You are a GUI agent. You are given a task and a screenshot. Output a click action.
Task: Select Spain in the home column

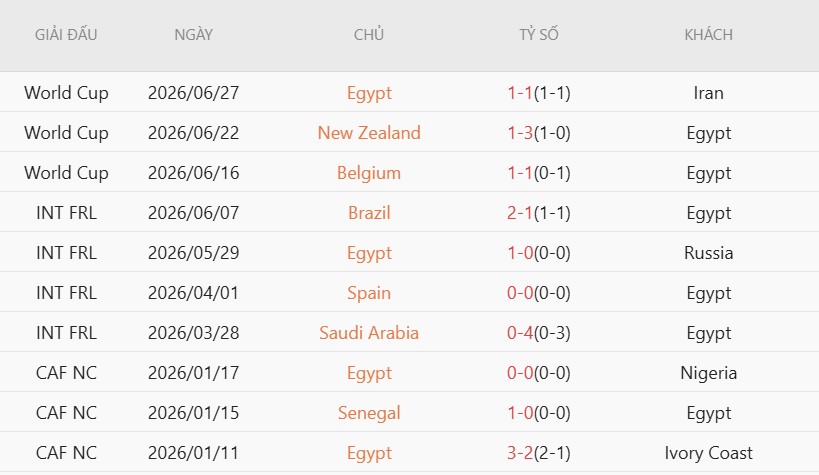coord(369,293)
